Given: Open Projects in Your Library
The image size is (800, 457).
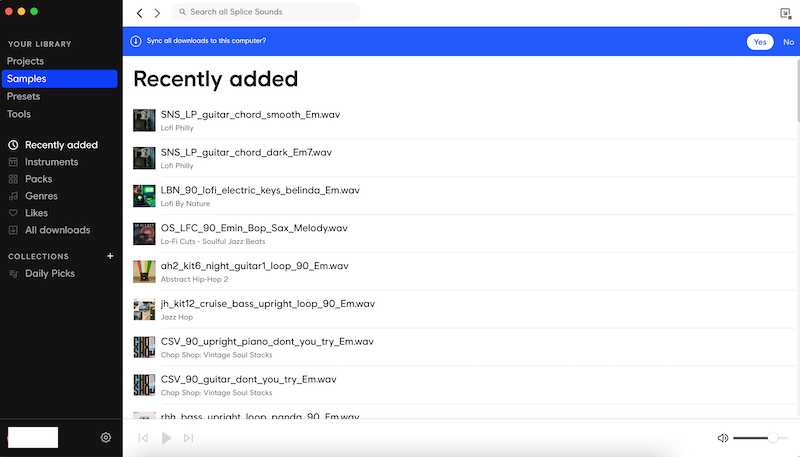Looking at the screenshot, I should point(26,61).
